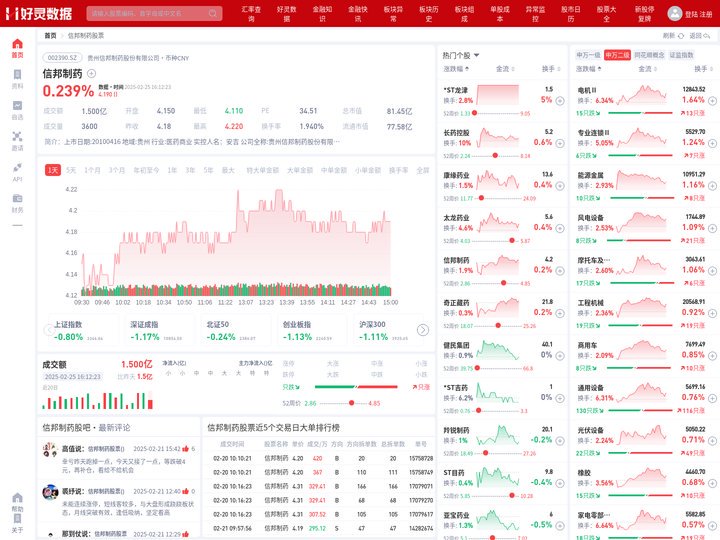This screenshot has width=720, height=540.
Task: Toggle 中单金额 chart series
Action: click(333, 170)
